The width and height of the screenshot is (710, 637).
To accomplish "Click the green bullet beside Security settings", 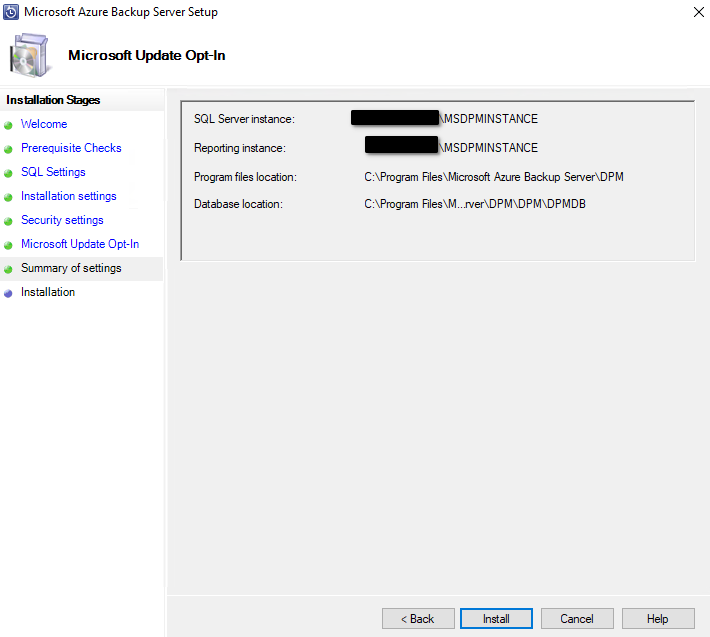I will [x=8, y=221].
